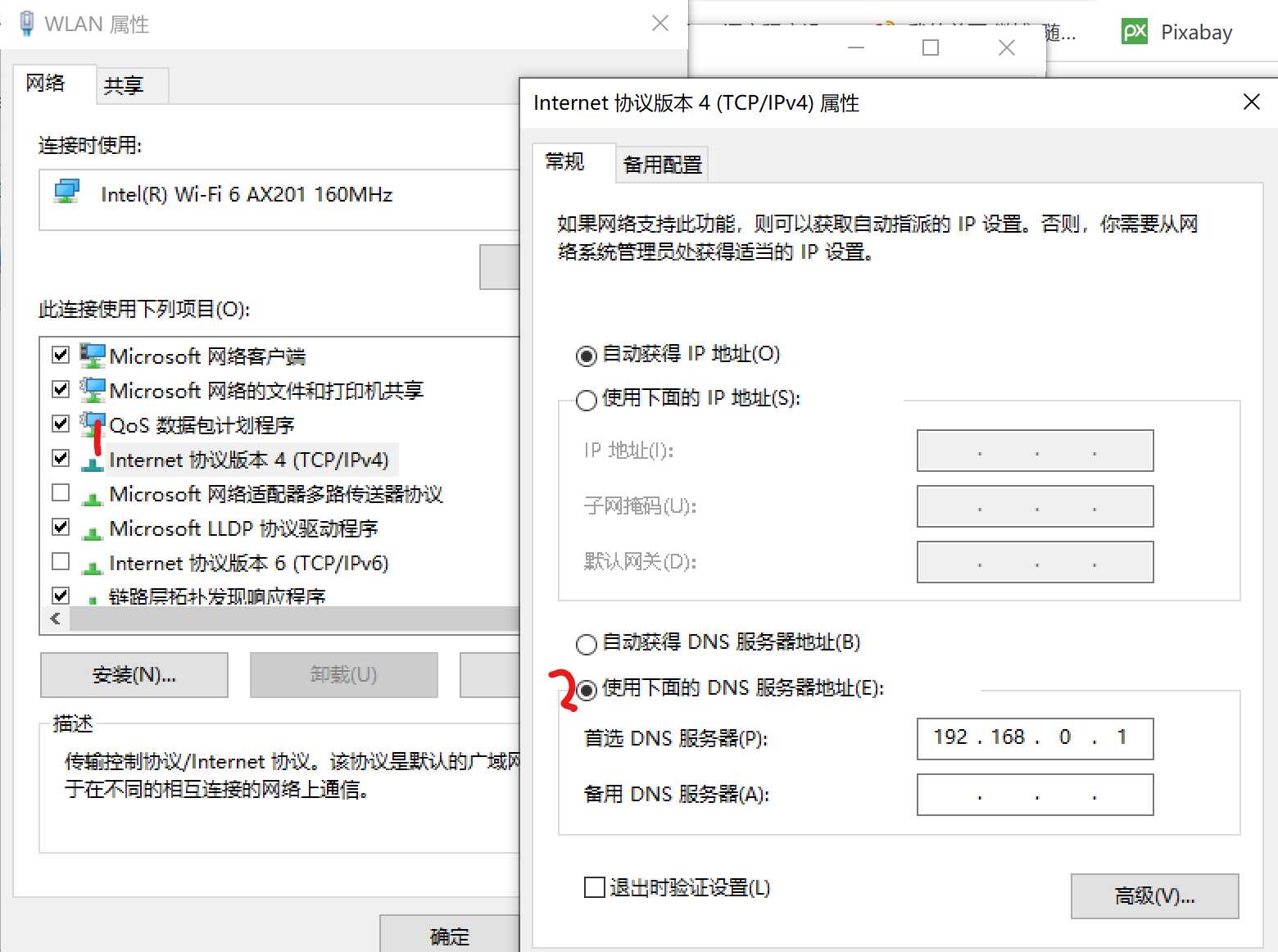Select Microsoft 网络适配器多路传送器协议 list row
The image size is (1278, 952).
[x=276, y=494]
